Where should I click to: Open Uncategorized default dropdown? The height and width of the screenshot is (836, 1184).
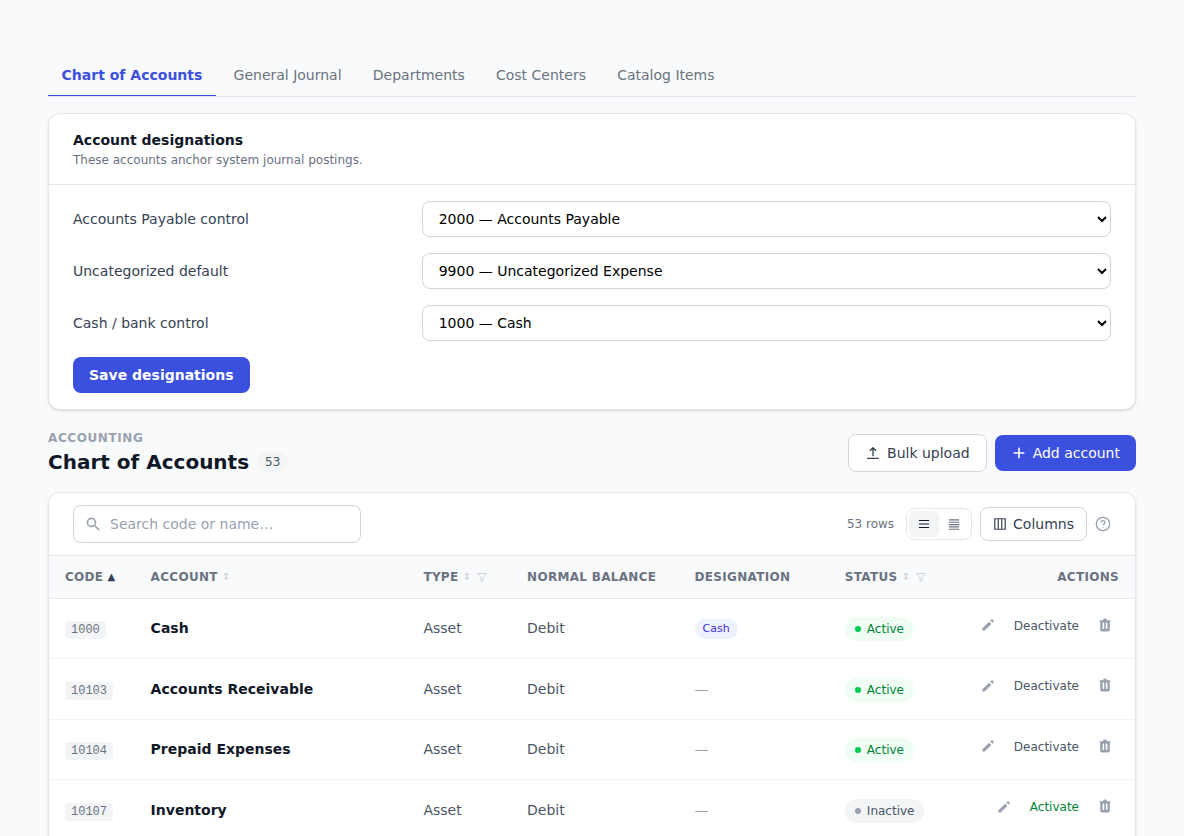click(766, 271)
